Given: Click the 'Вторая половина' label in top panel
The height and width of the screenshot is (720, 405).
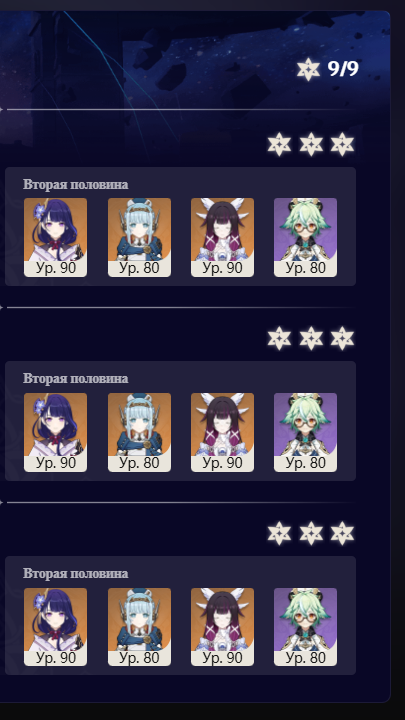Looking at the screenshot, I should [x=75, y=185].
